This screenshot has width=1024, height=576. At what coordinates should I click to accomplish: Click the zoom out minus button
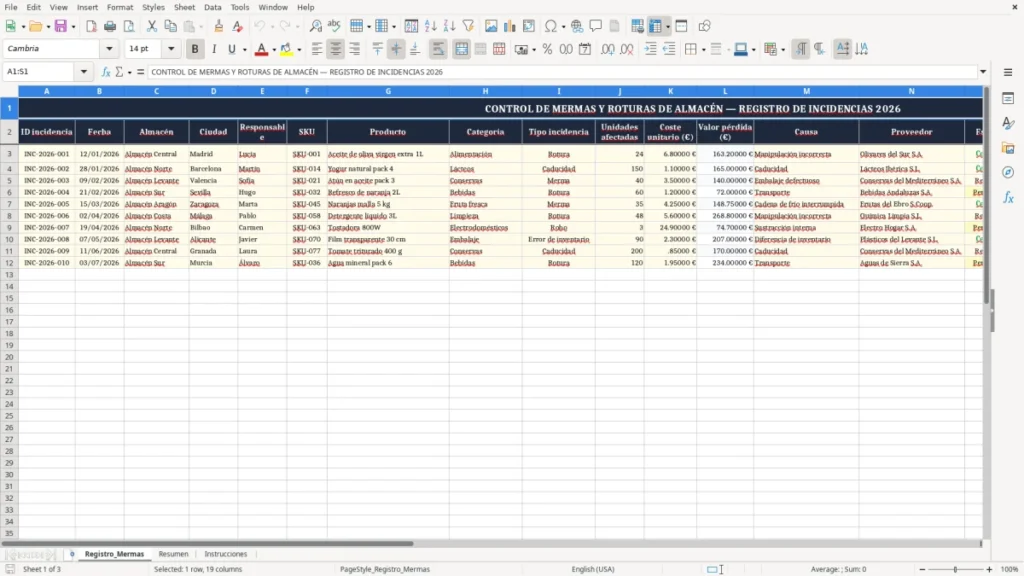pyautogui.click(x=922, y=569)
